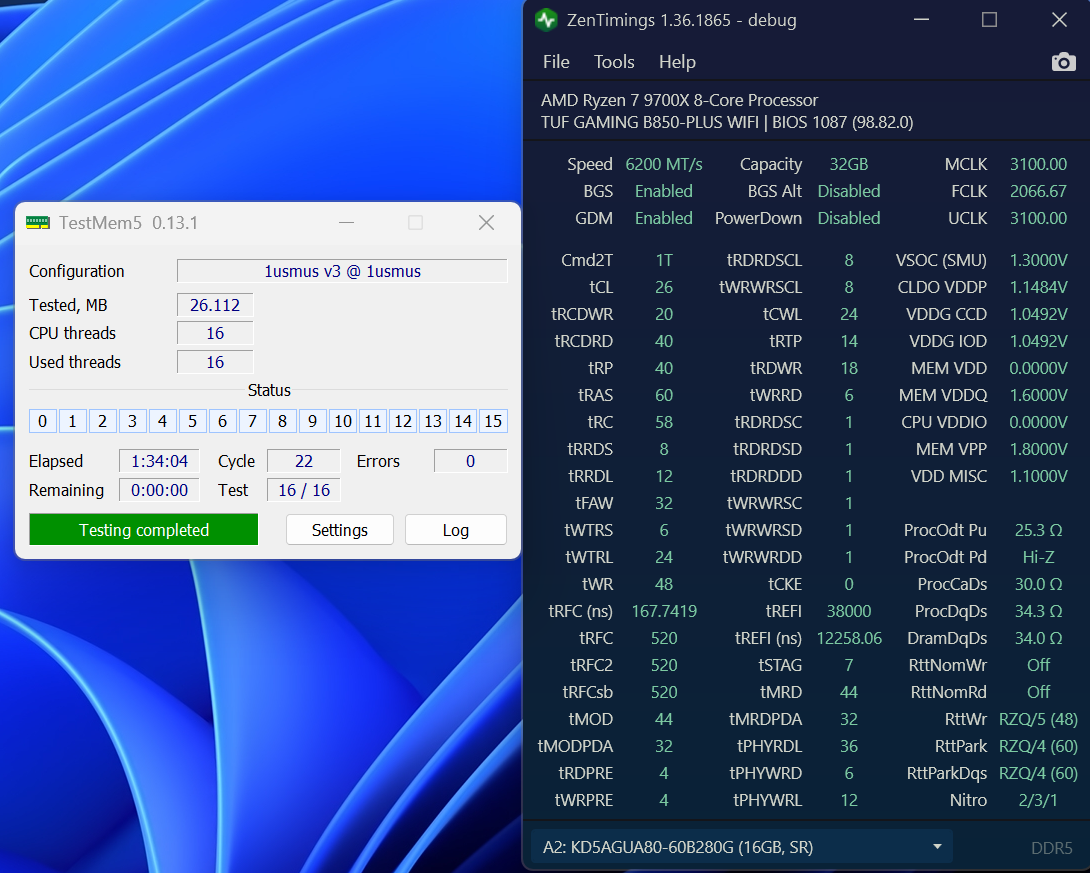
Task: Click the ProcDqDs value 34.3 Ω
Action: pyautogui.click(x=1039, y=611)
